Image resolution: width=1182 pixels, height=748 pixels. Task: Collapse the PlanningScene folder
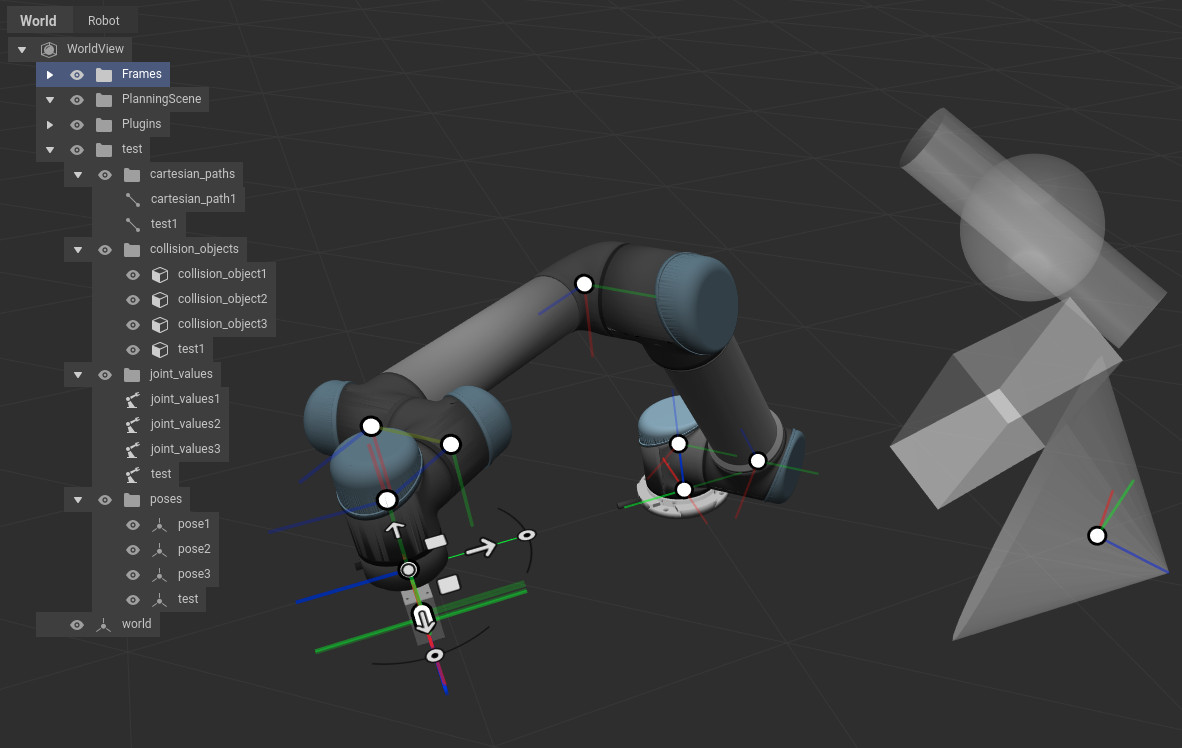click(50, 99)
